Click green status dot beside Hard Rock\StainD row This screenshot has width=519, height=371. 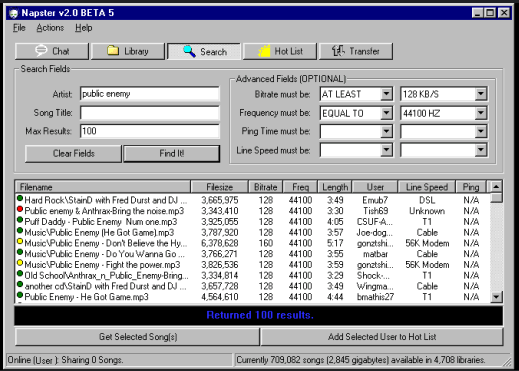20,199
